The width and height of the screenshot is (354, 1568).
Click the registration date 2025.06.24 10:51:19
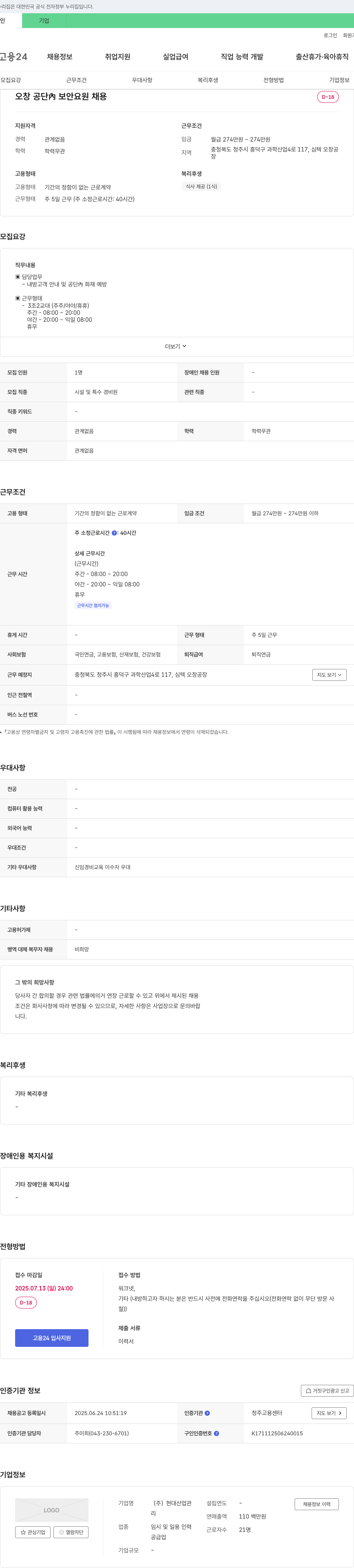click(x=101, y=1414)
